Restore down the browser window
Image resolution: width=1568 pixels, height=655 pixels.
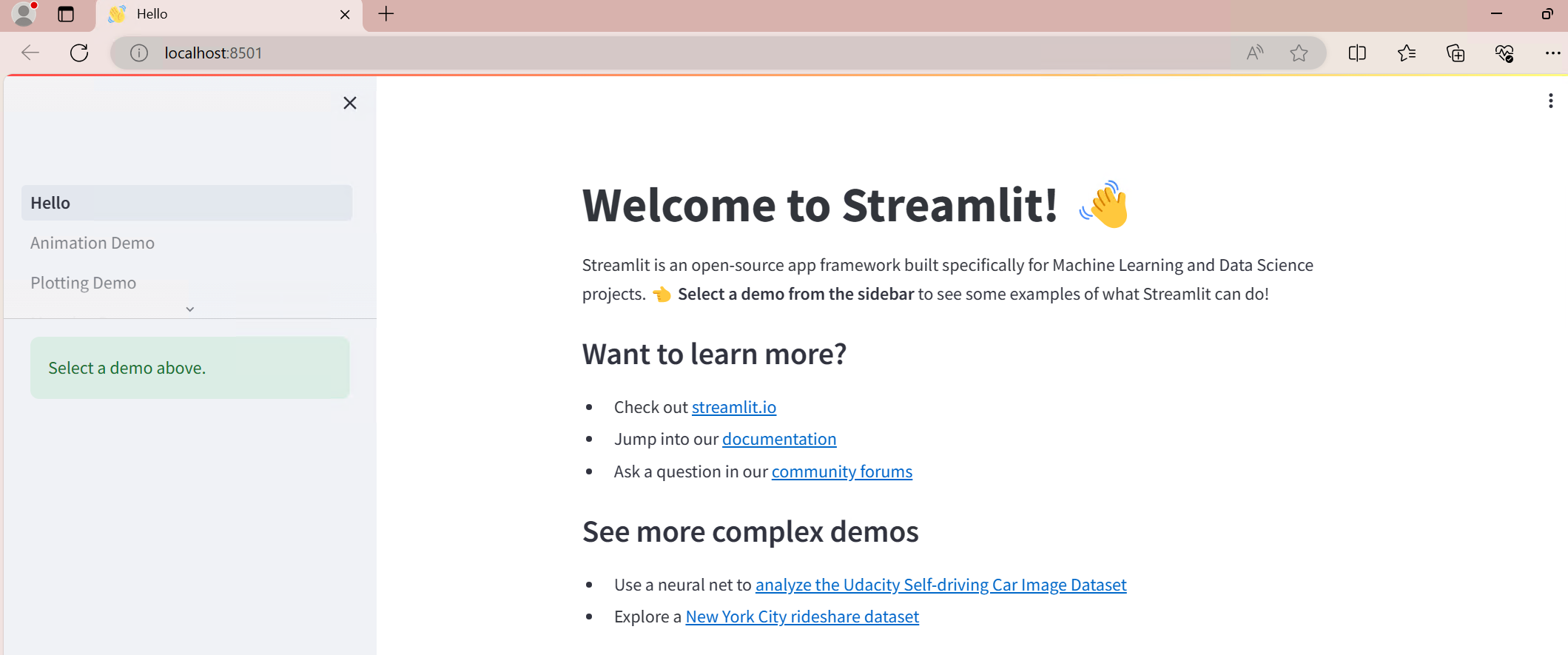(x=1547, y=14)
